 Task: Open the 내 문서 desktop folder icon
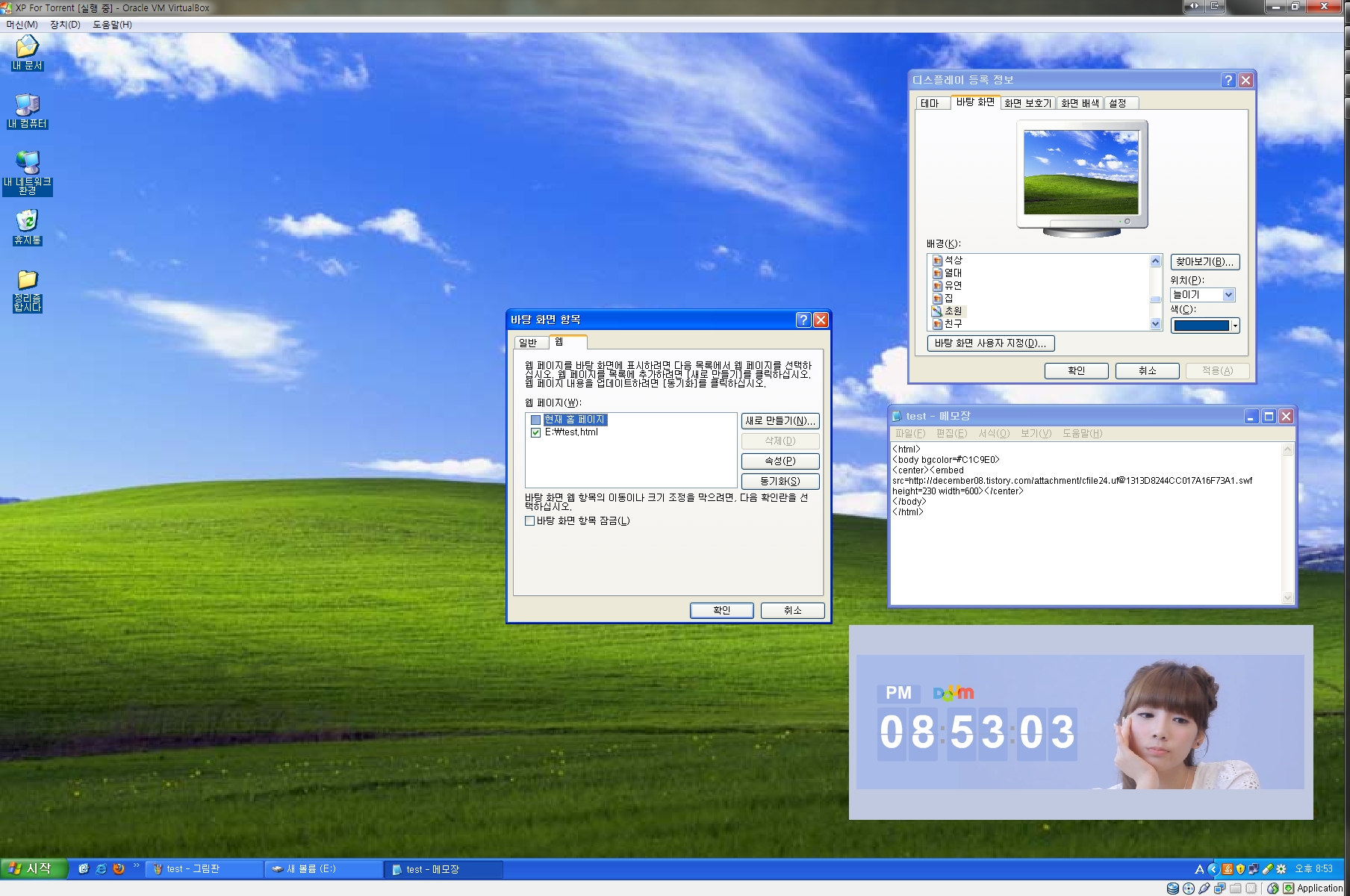(x=27, y=52)
